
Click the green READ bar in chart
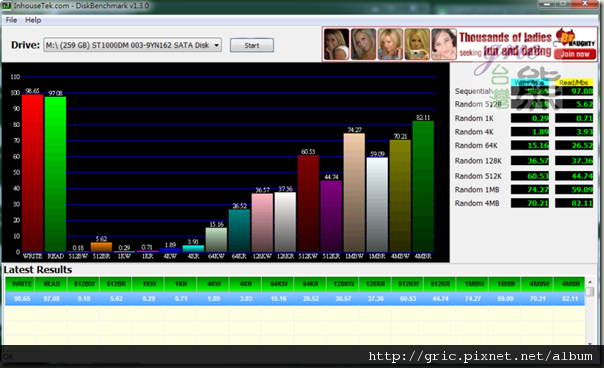pos(55,174)
